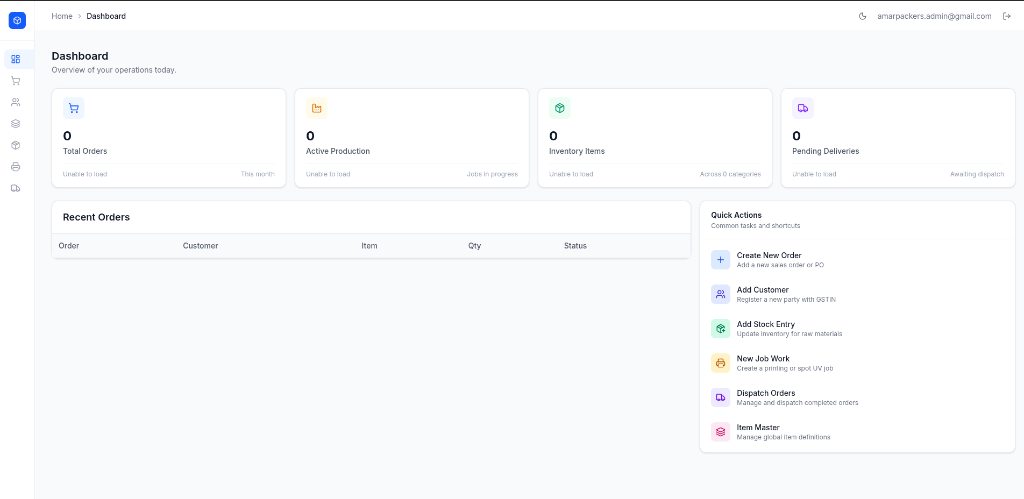Open the shopping cart orders sidebar icon
The width and height of the screenshot is (1024, 499).
16,81
